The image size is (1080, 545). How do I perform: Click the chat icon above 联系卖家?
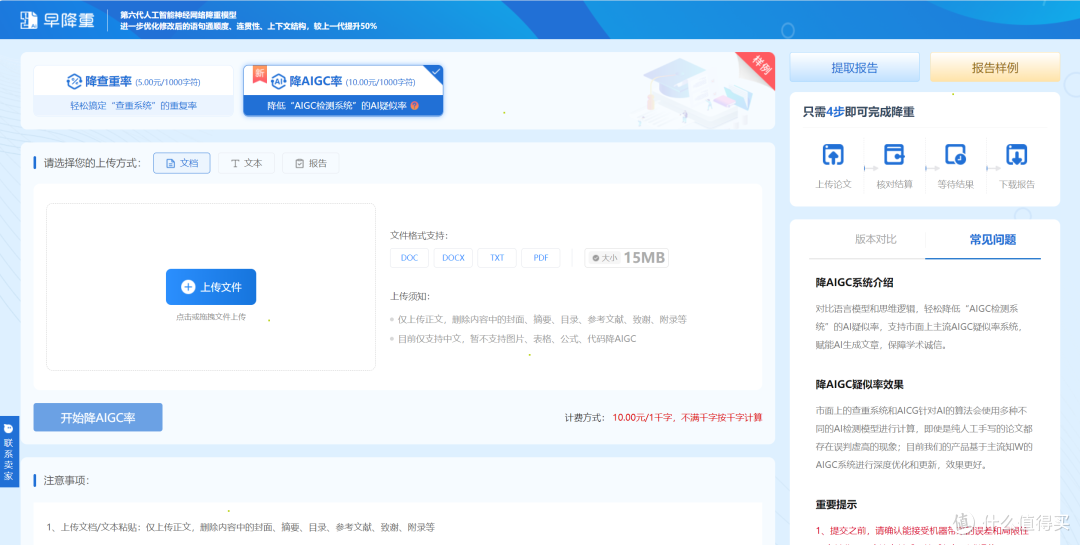8,429
